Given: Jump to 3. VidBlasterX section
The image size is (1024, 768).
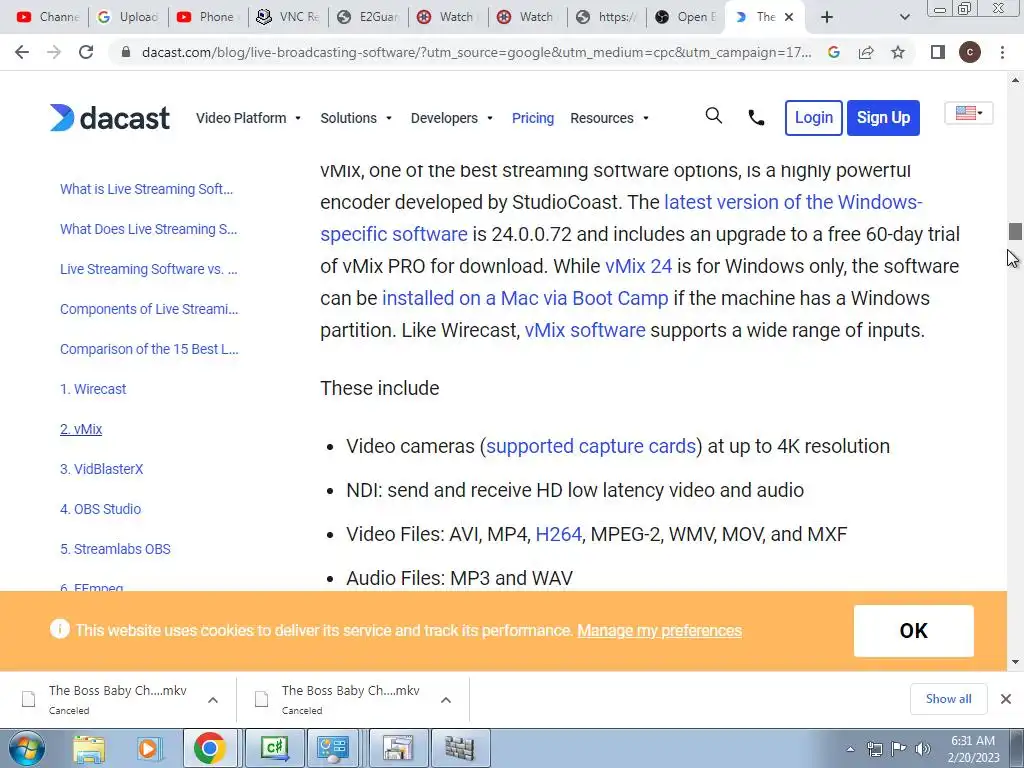Looking at the screenshot, I should click(101, 469).
